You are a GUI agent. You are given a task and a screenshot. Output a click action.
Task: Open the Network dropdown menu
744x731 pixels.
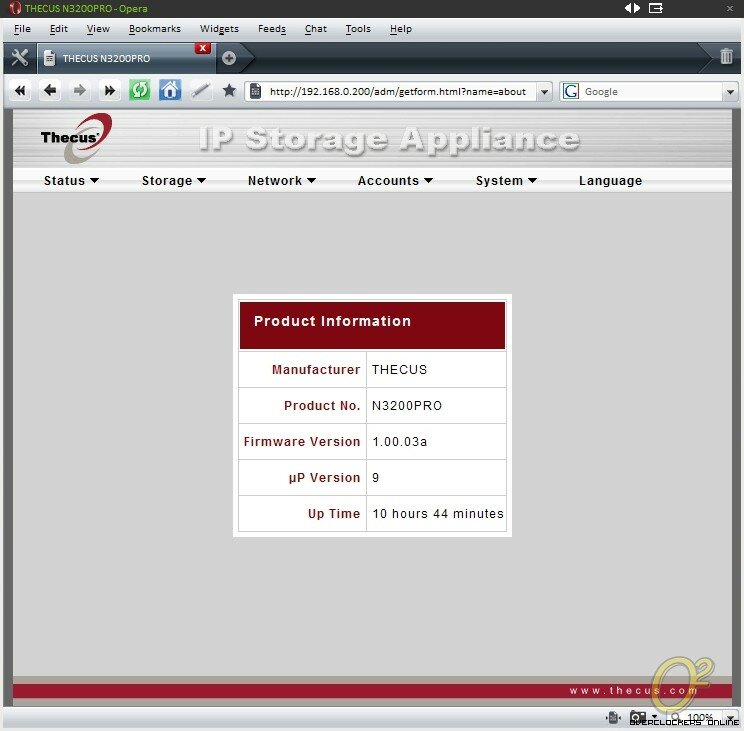[282, 181]
